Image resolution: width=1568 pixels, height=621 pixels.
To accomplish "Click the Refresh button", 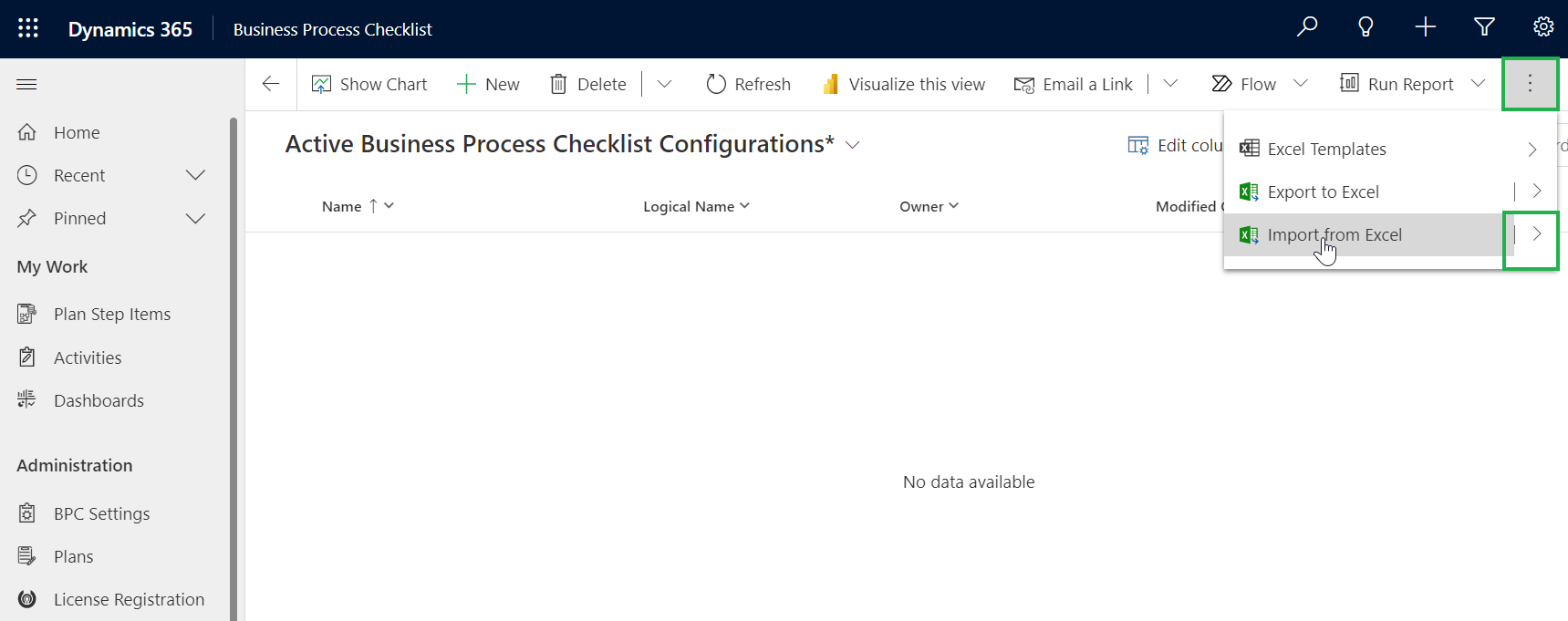I will [x=748, y=84].
